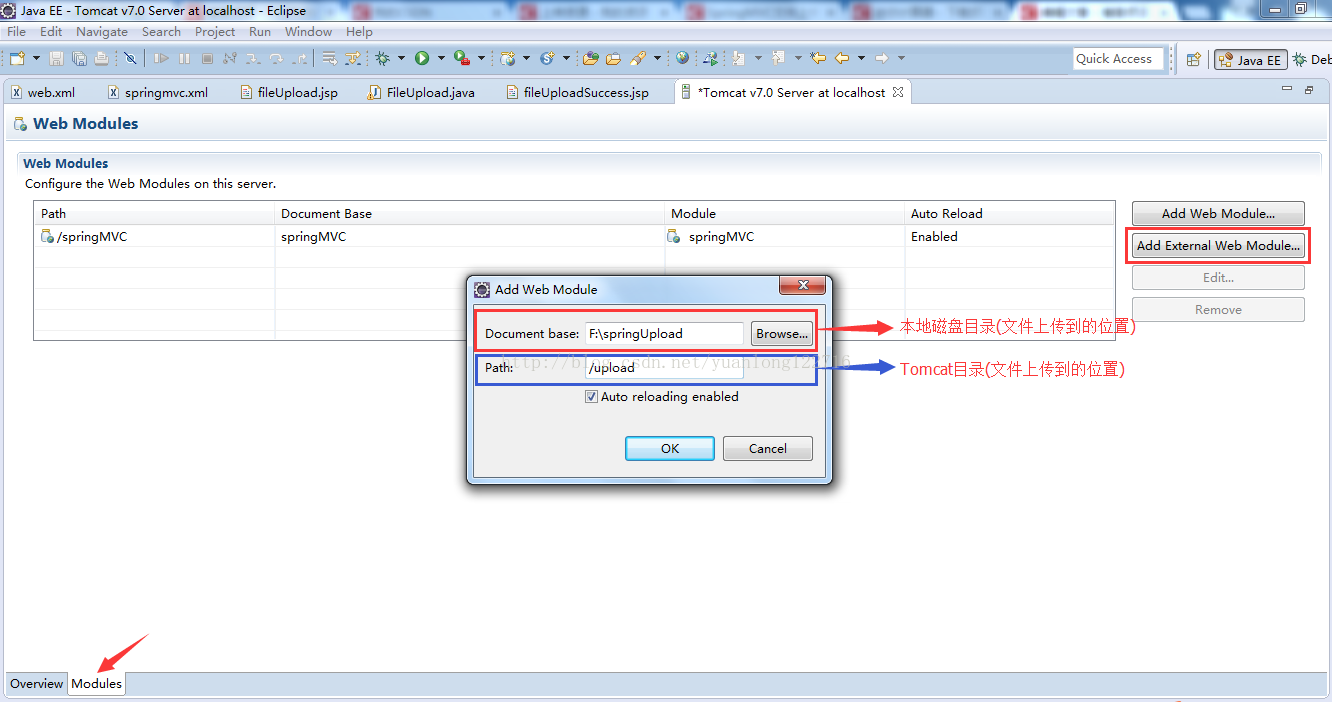
Task: Click the Path input field
Action: tap(663, 368)
